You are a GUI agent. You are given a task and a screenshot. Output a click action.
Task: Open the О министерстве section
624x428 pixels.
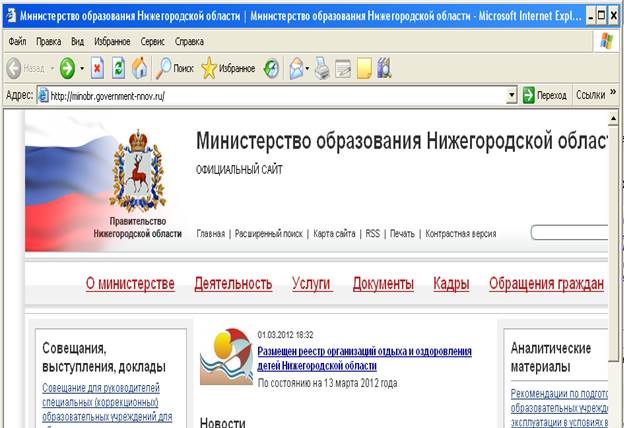click(x=130, y=284)
